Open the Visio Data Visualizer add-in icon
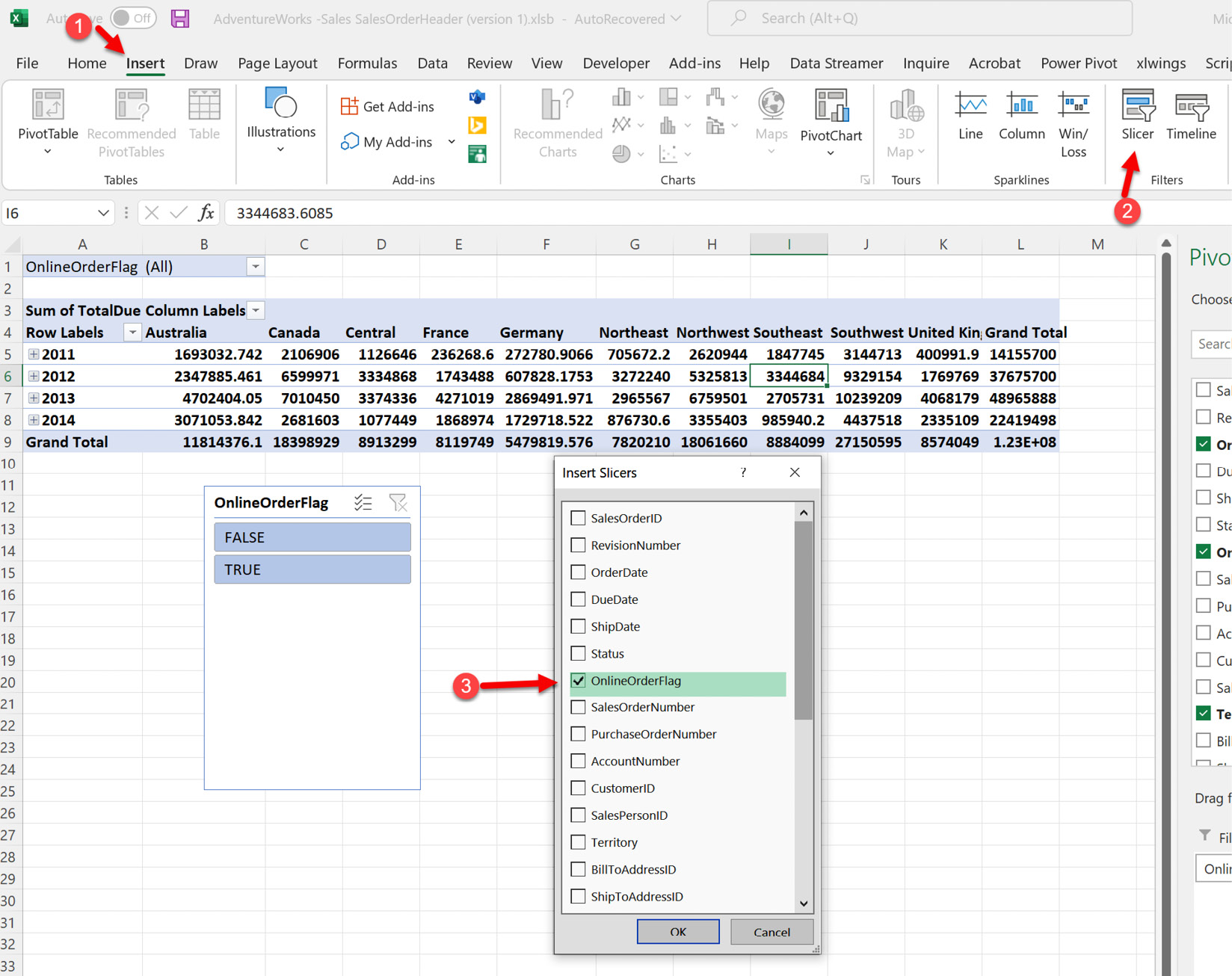This screenshot has width=1232, height=976. point(477,97)
